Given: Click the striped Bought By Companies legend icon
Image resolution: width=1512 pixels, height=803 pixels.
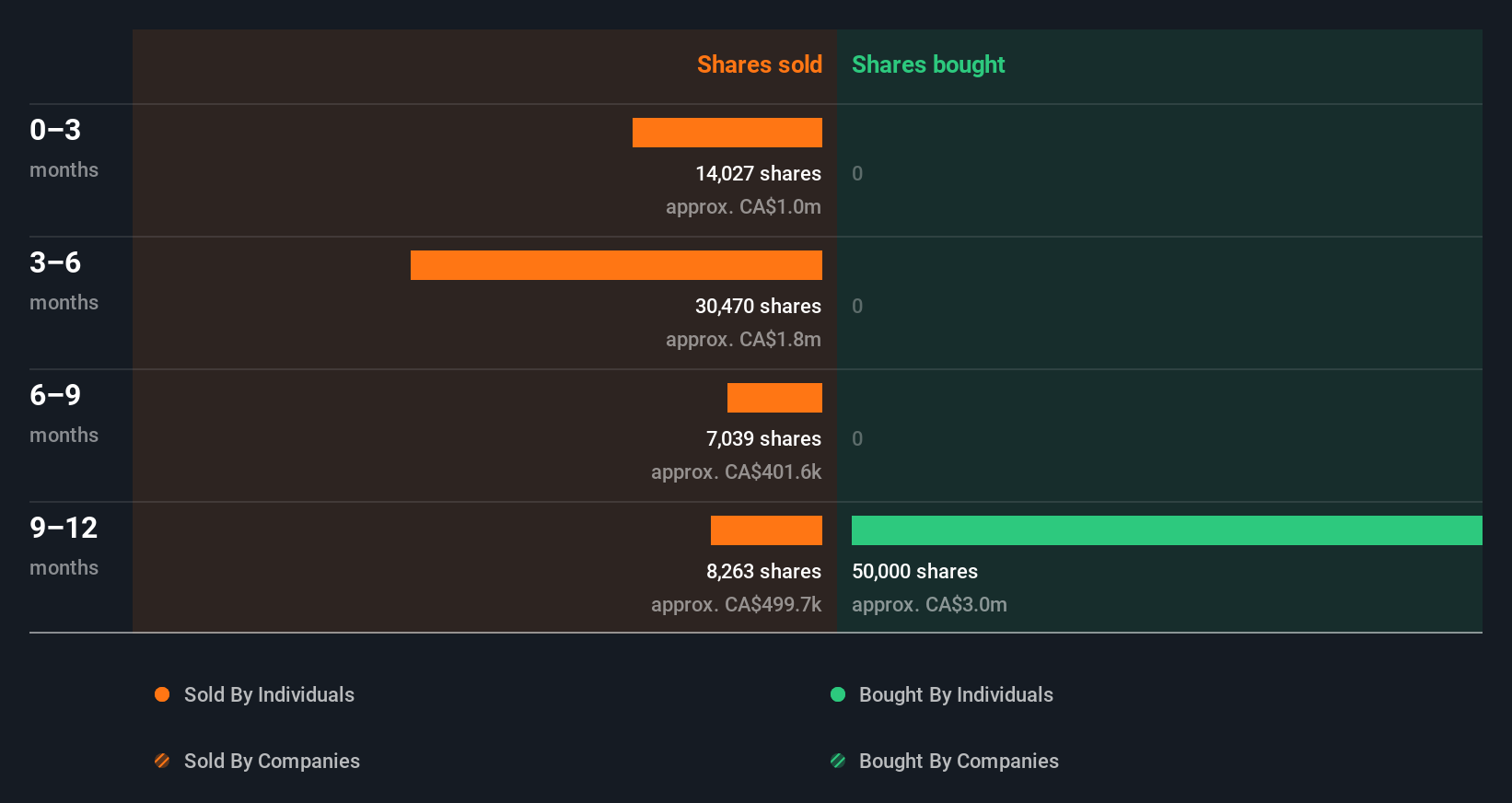Looking at the screenshot, I should tap(838, 761).
